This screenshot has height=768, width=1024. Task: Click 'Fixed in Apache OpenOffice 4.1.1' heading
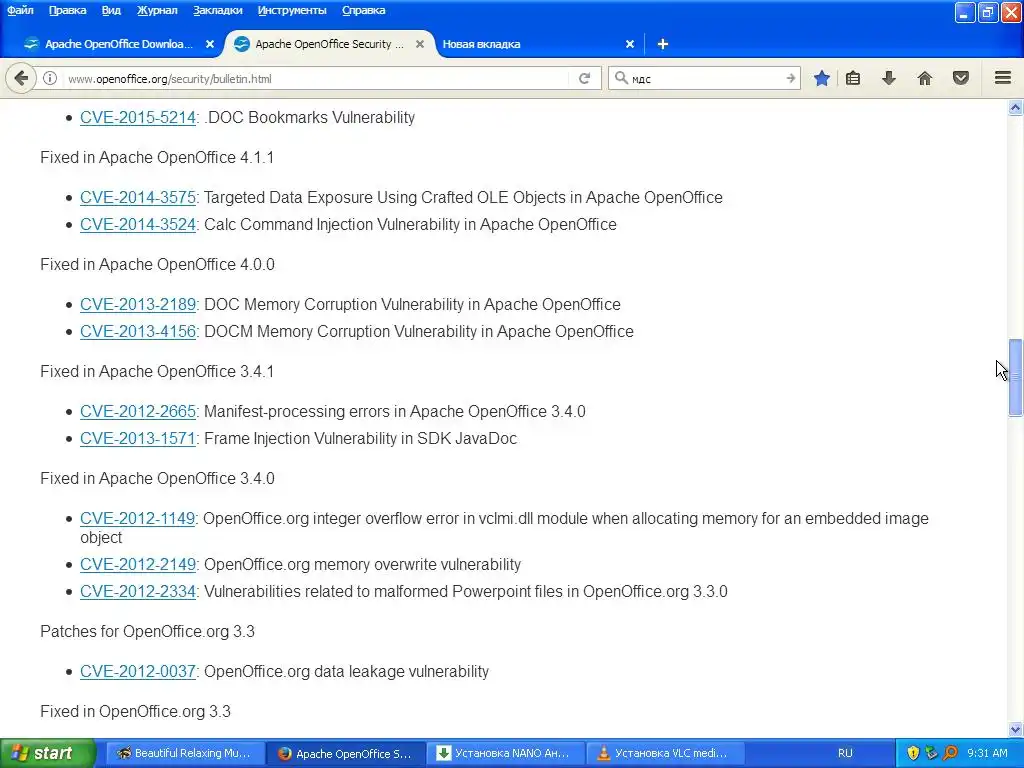[157, 157]
